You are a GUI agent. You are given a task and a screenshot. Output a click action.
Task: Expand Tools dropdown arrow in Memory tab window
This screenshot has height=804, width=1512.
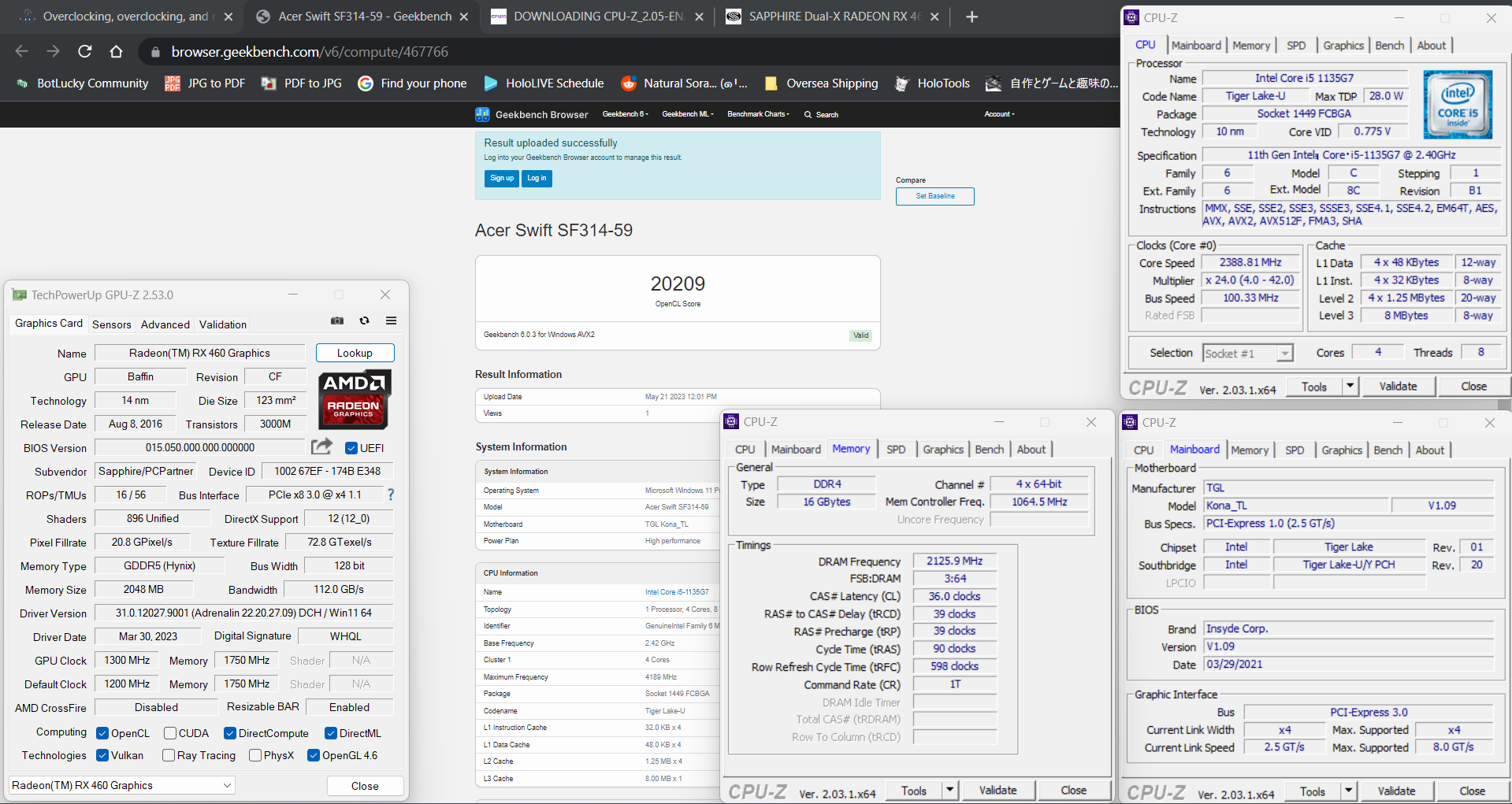949,790
